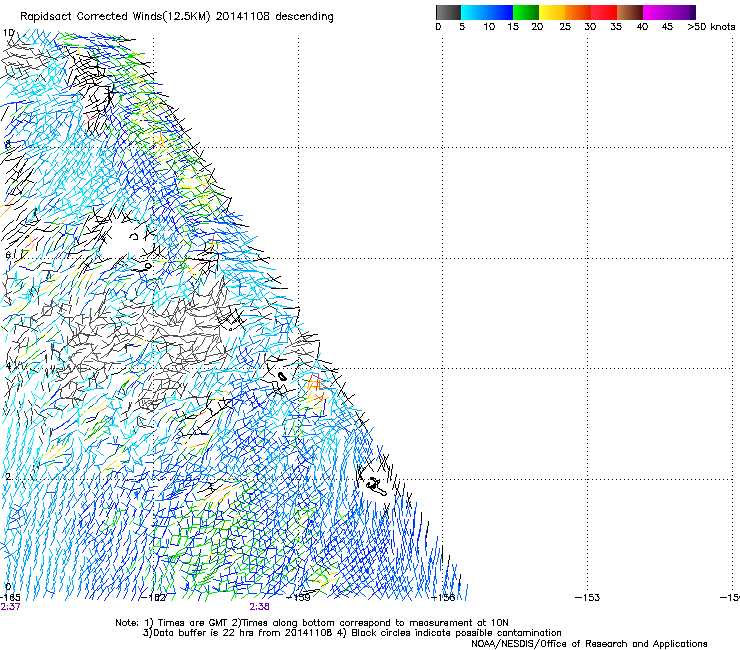This screenshot has height=650, width=740.
Task: Click the magenta 40-45 knots color segment
Action: (656, 12)
